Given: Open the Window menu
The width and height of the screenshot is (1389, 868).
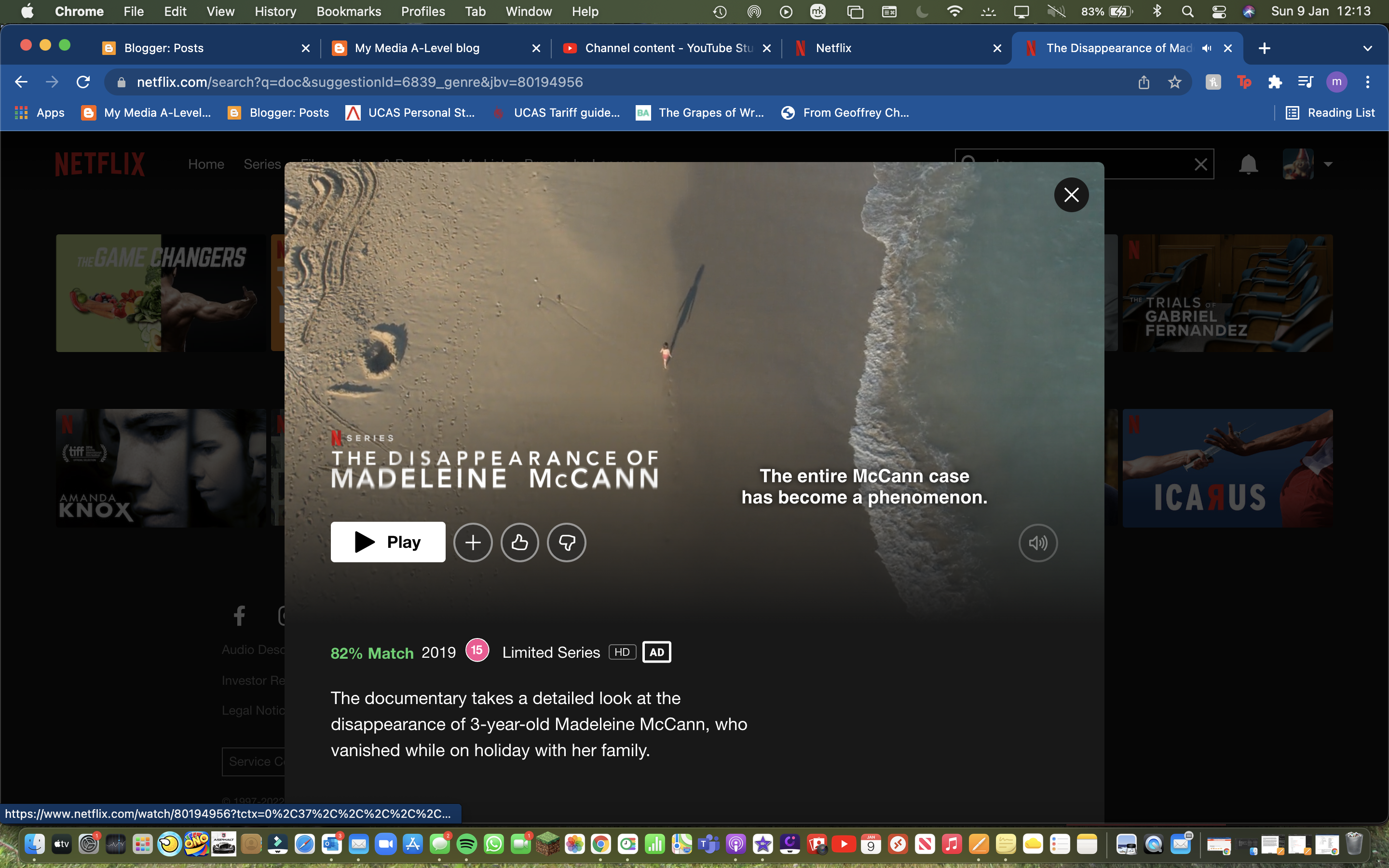Looking at the screenshot, I should coord(528,12).
